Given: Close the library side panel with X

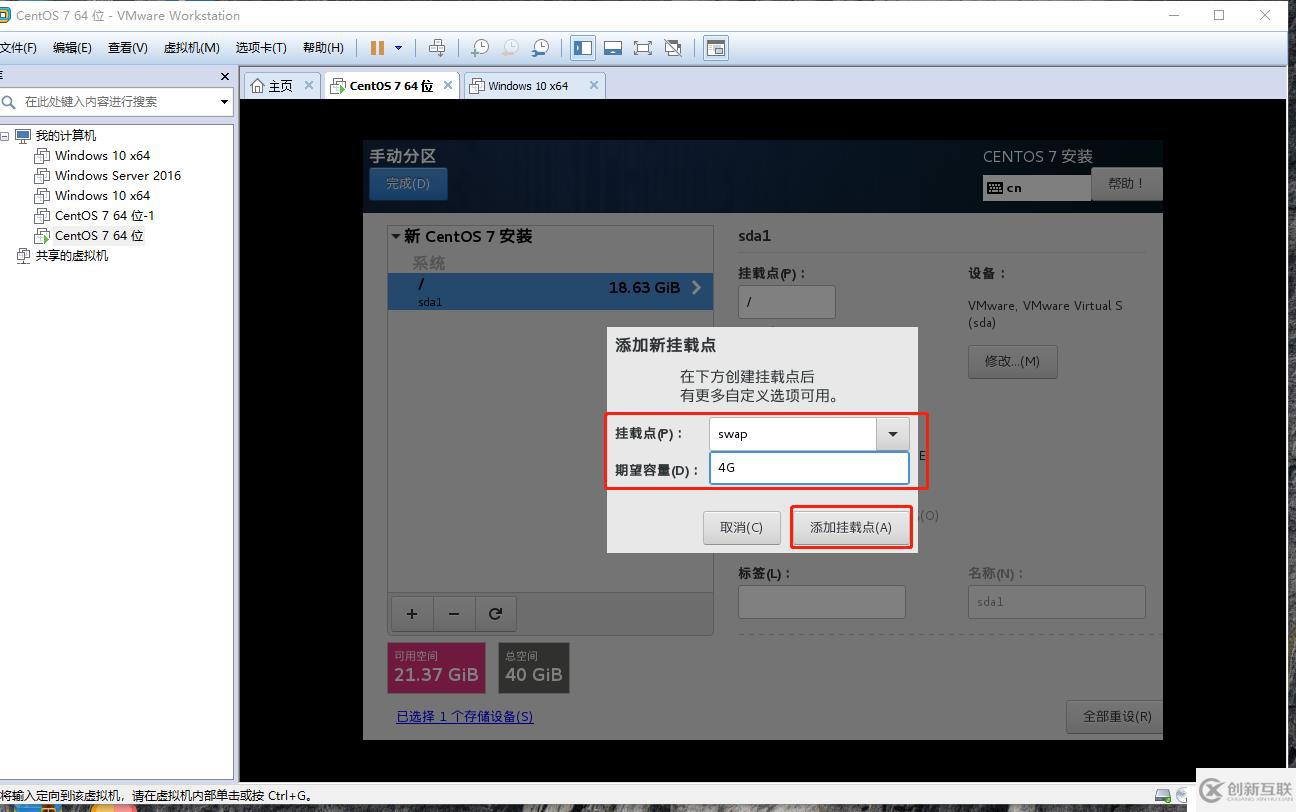Looking at the screenshot, I should click(224, 76).
